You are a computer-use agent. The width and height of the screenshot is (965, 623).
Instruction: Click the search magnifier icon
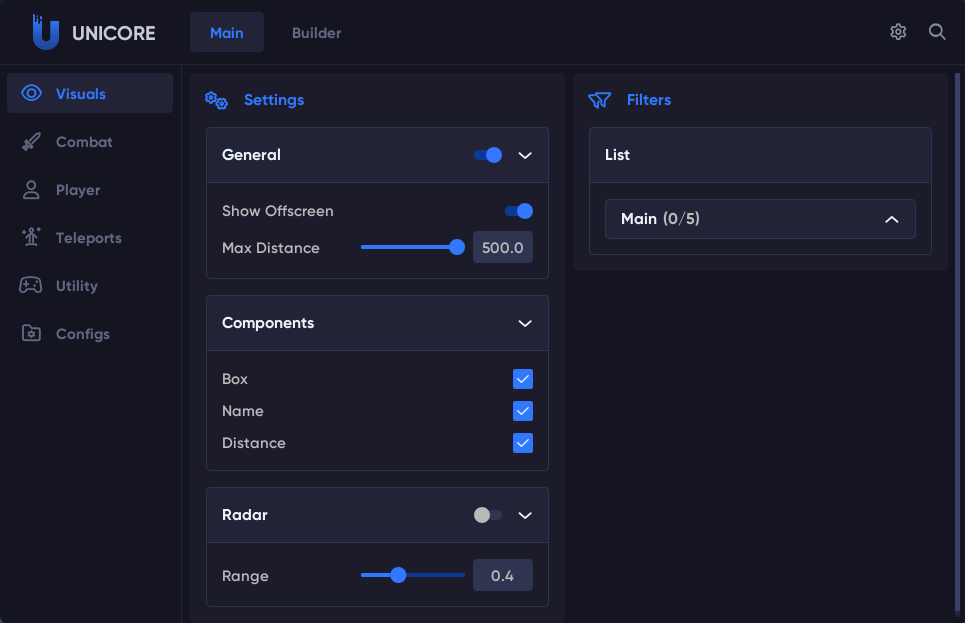click(937, 32)
